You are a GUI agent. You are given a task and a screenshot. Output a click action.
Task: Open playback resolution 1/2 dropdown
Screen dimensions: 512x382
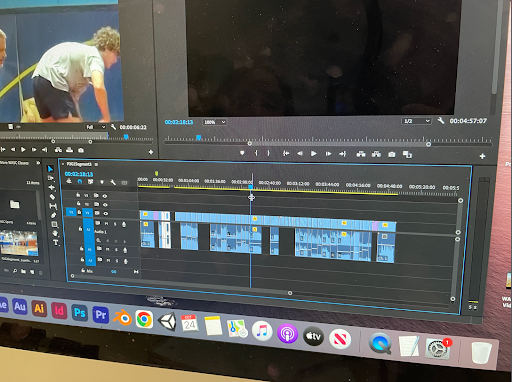pos(416,121)
